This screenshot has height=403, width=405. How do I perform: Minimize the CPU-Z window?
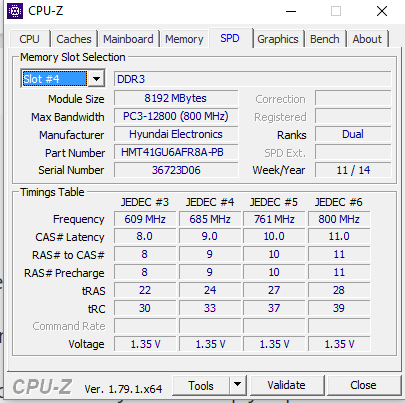pos(291,11)
